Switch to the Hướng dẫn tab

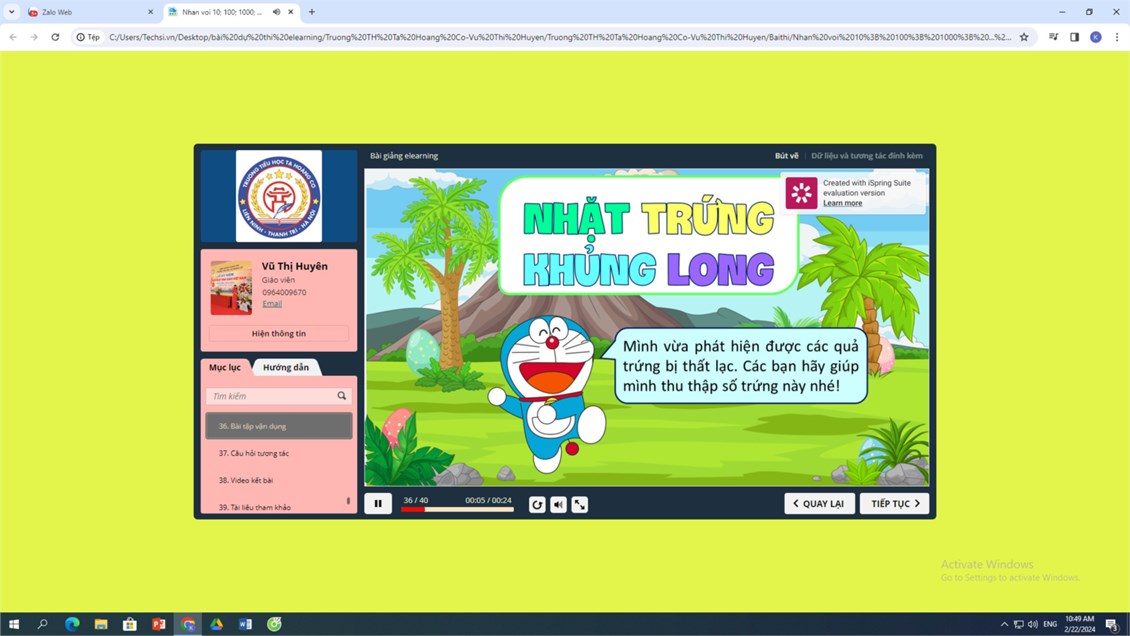coord(286,367)
